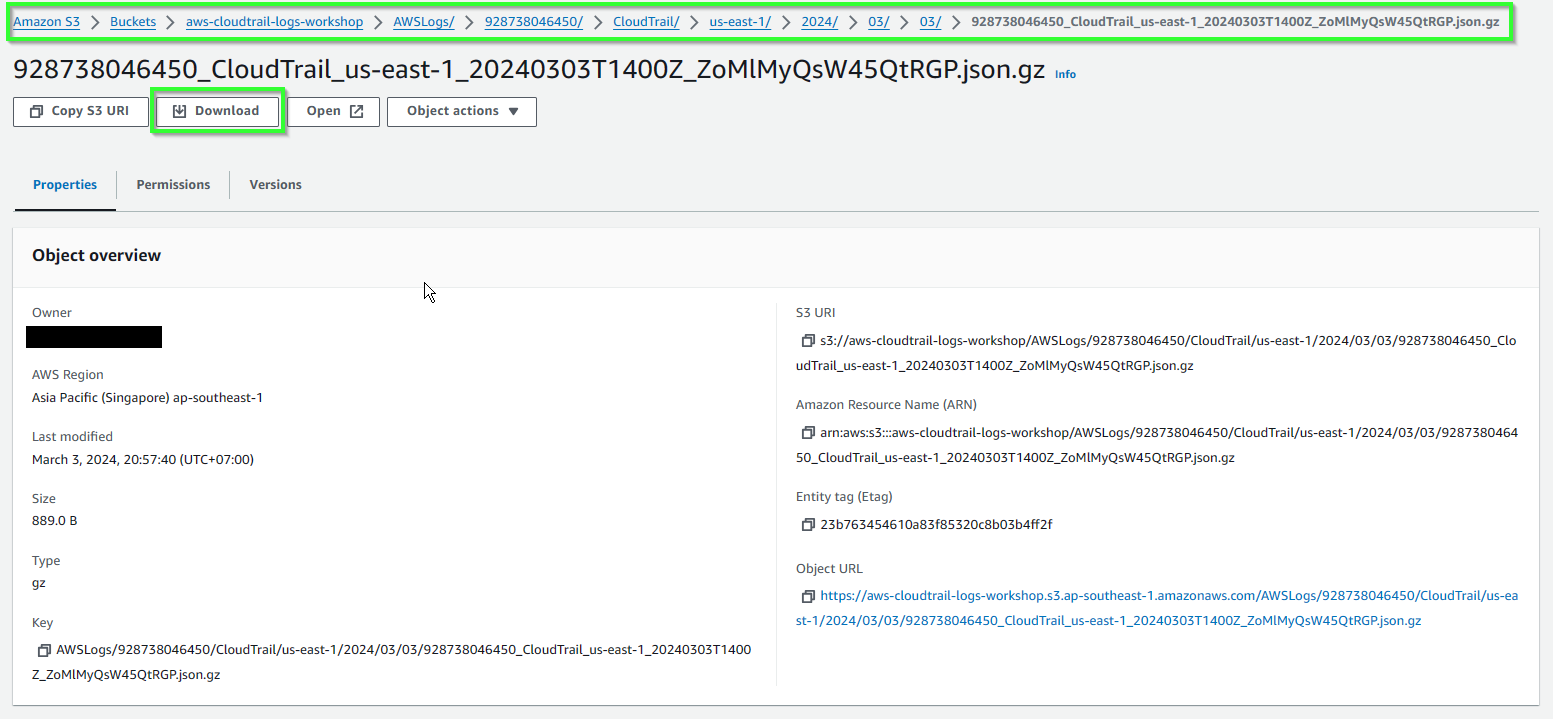Open the Info link beside object title
This screenshot has height=719, width=1553.
(x=1065, y=74)
